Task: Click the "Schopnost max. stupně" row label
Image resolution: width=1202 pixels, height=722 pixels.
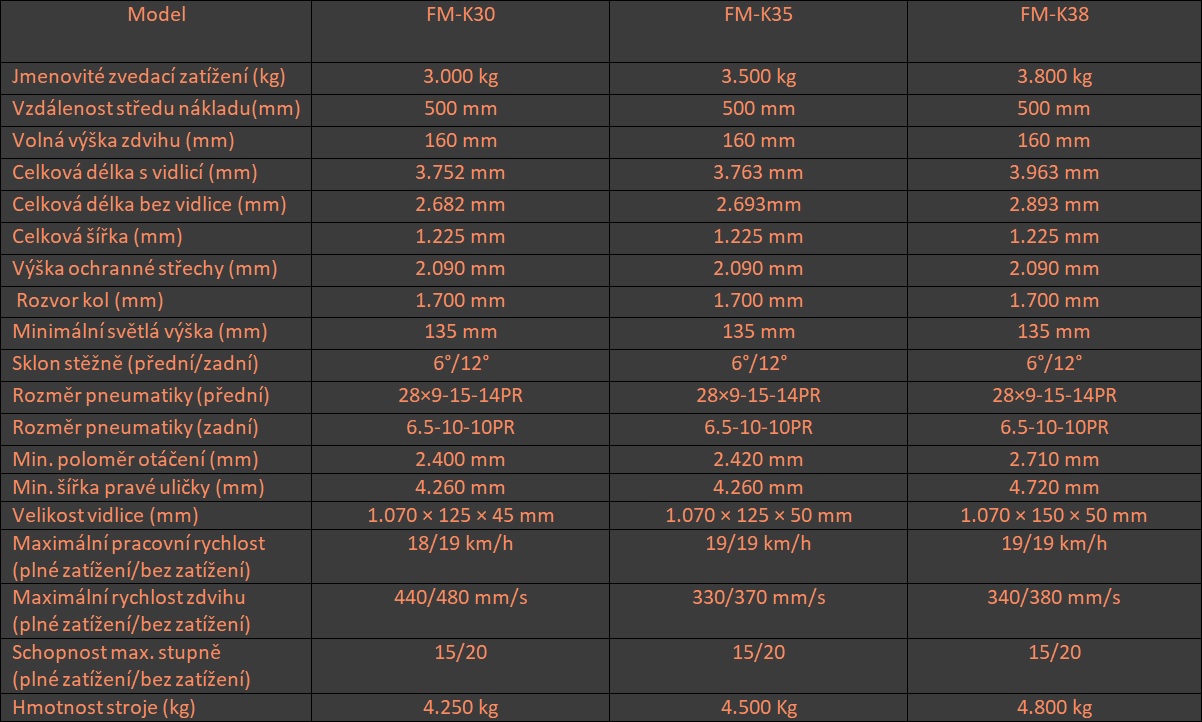Action: [x=116, y=652]
